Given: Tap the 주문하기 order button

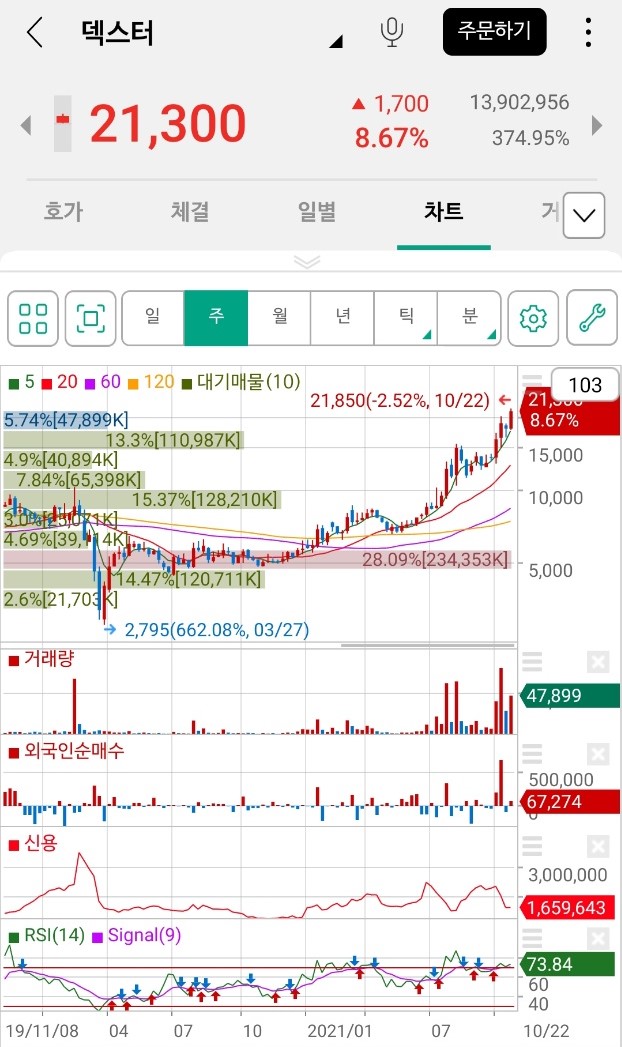Looking at the screenshot, I should point(495,31).
